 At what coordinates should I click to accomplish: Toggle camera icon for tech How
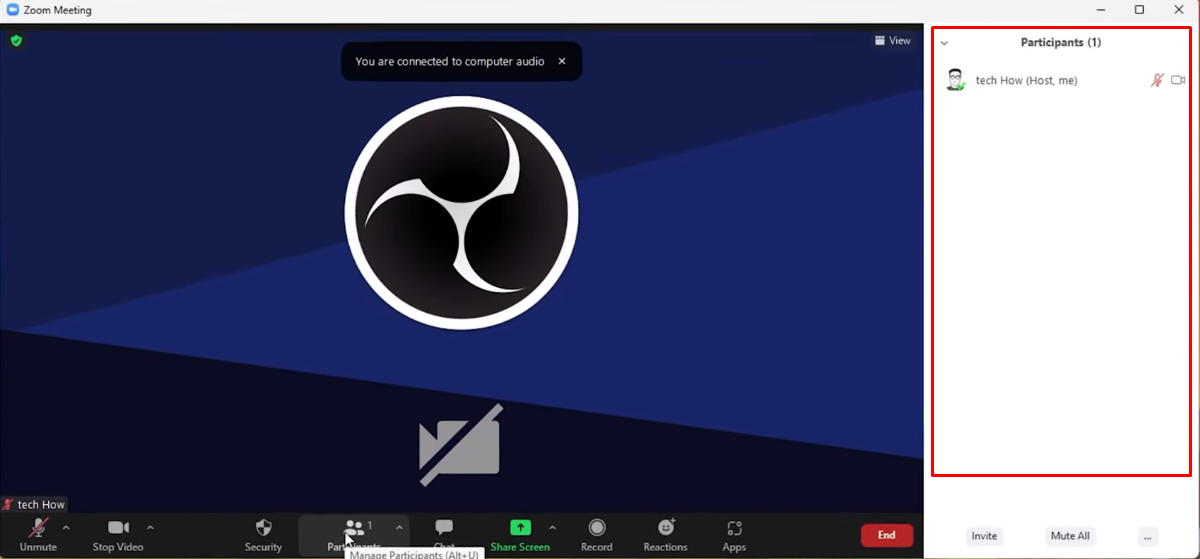tap(1178, 80)
